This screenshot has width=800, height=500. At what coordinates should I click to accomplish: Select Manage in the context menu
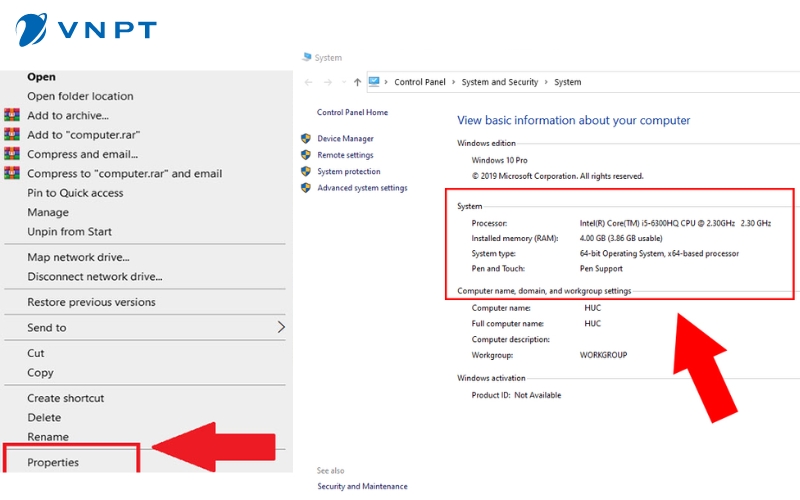(48, 212)
